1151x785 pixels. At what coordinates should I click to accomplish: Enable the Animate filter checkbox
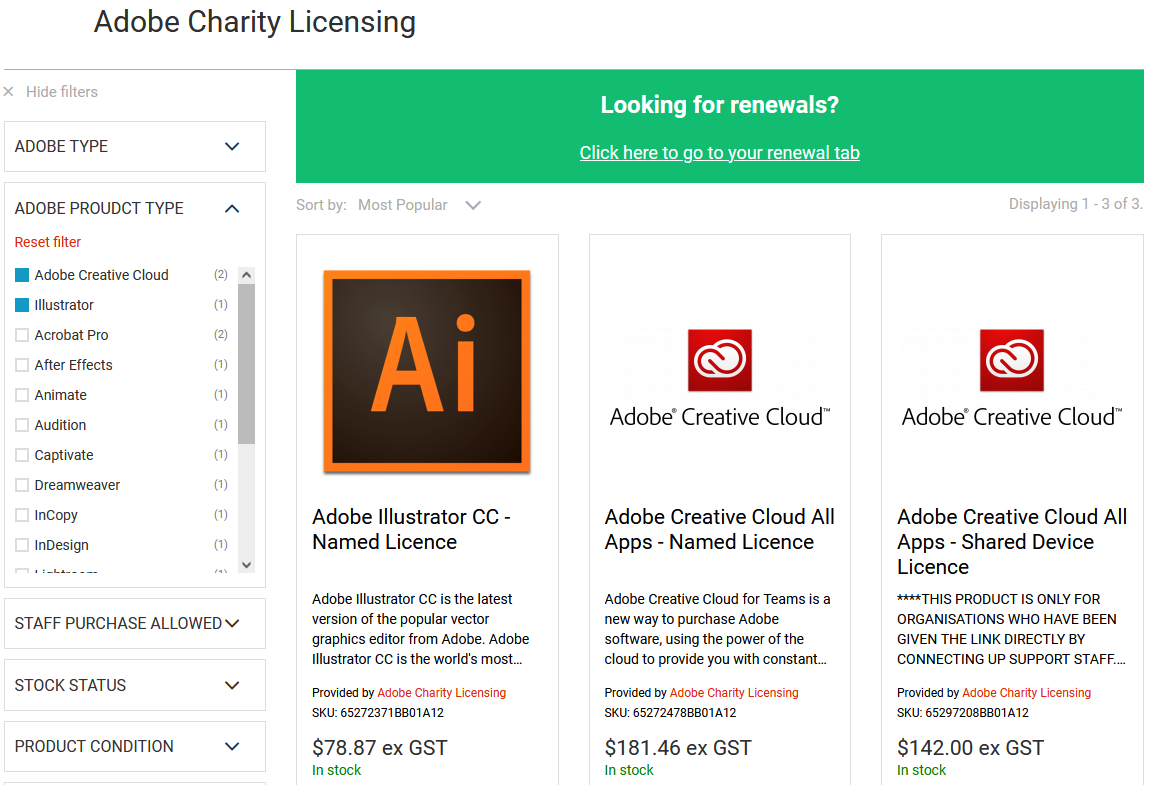(22, 395)
